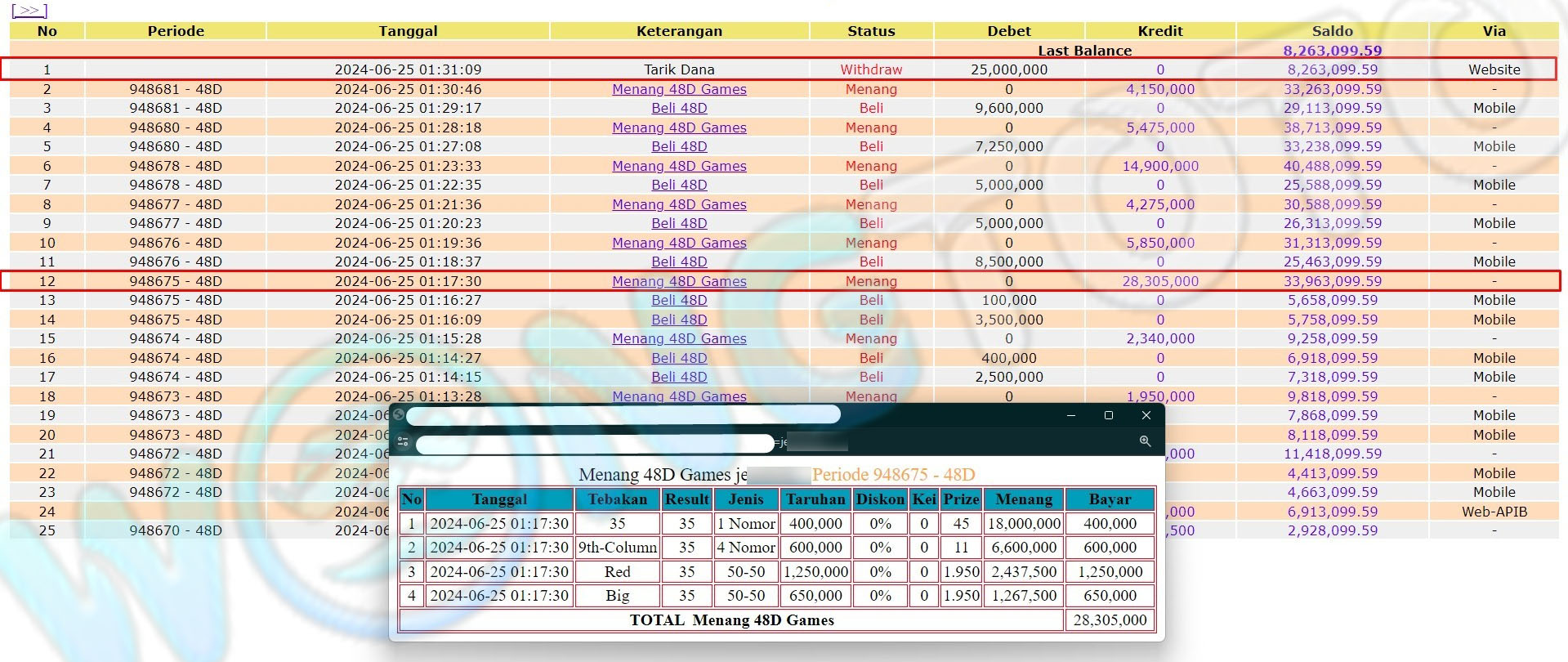Click the Last Balance amount 8,263,099.59
This screenshot has width=1568, height=662.
[x=1332, y=51]
